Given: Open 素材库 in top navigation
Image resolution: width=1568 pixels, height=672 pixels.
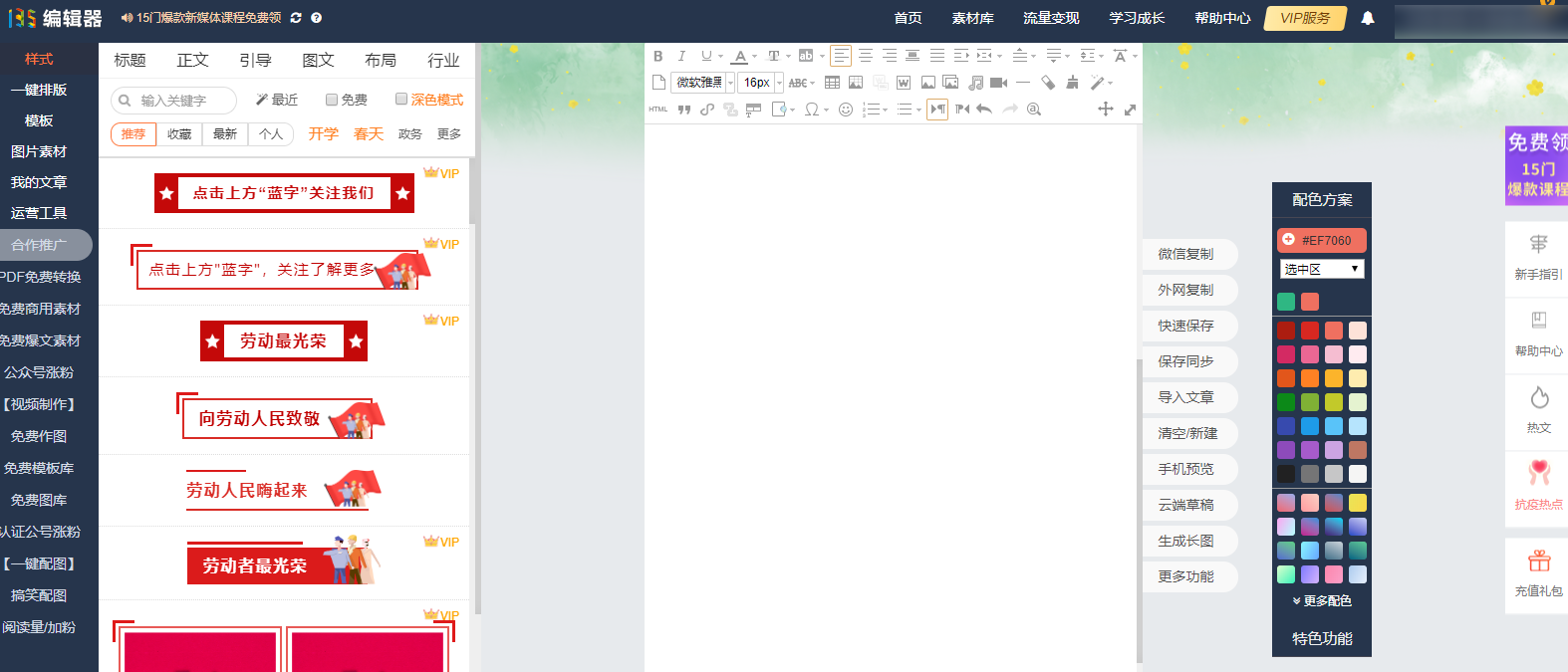Looking at the screenshot, I should [972, 18].
